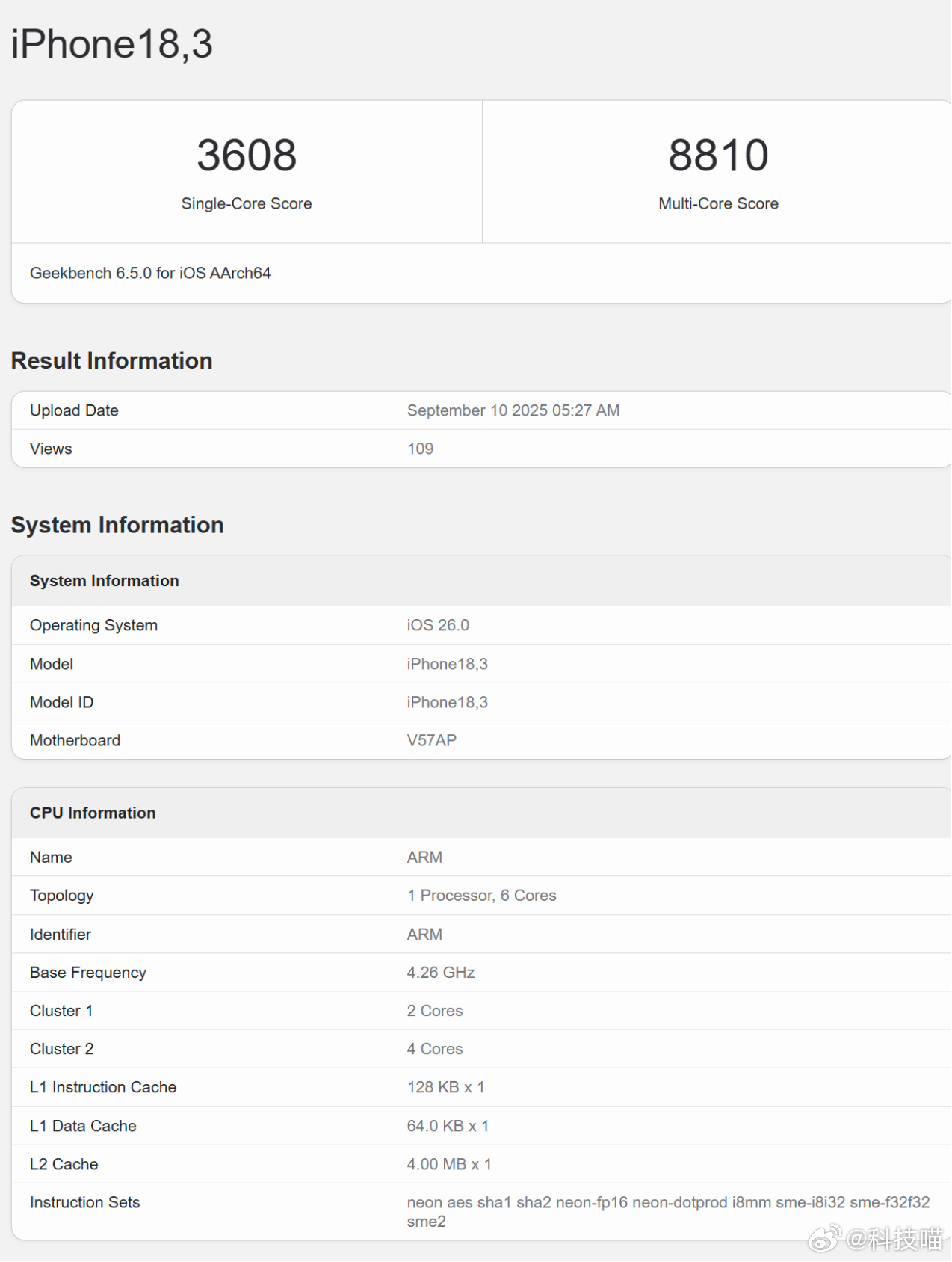Click the Instruction Sets label

click(x=84, y=1202)
